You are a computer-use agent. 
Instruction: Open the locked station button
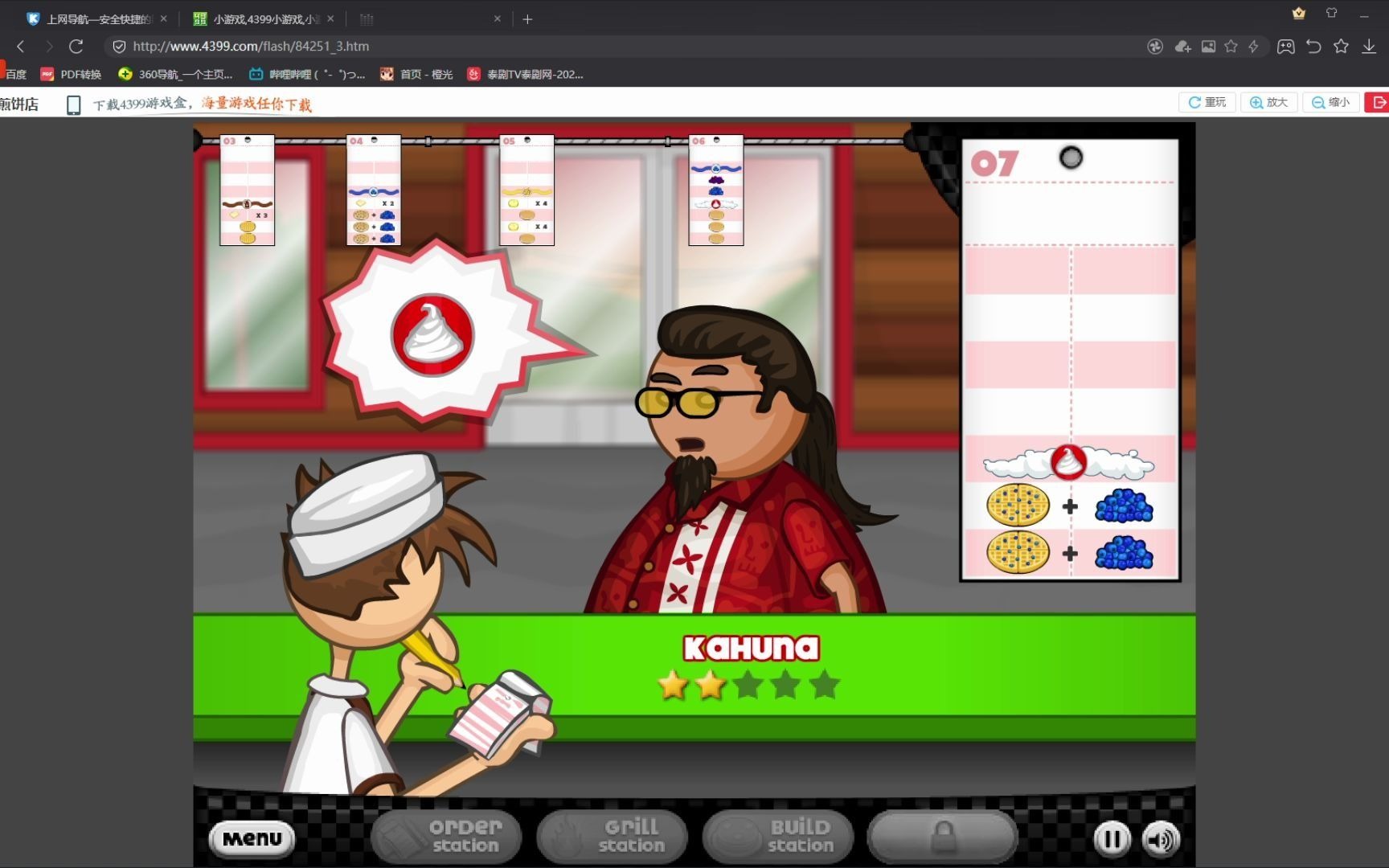coord(943,836)
